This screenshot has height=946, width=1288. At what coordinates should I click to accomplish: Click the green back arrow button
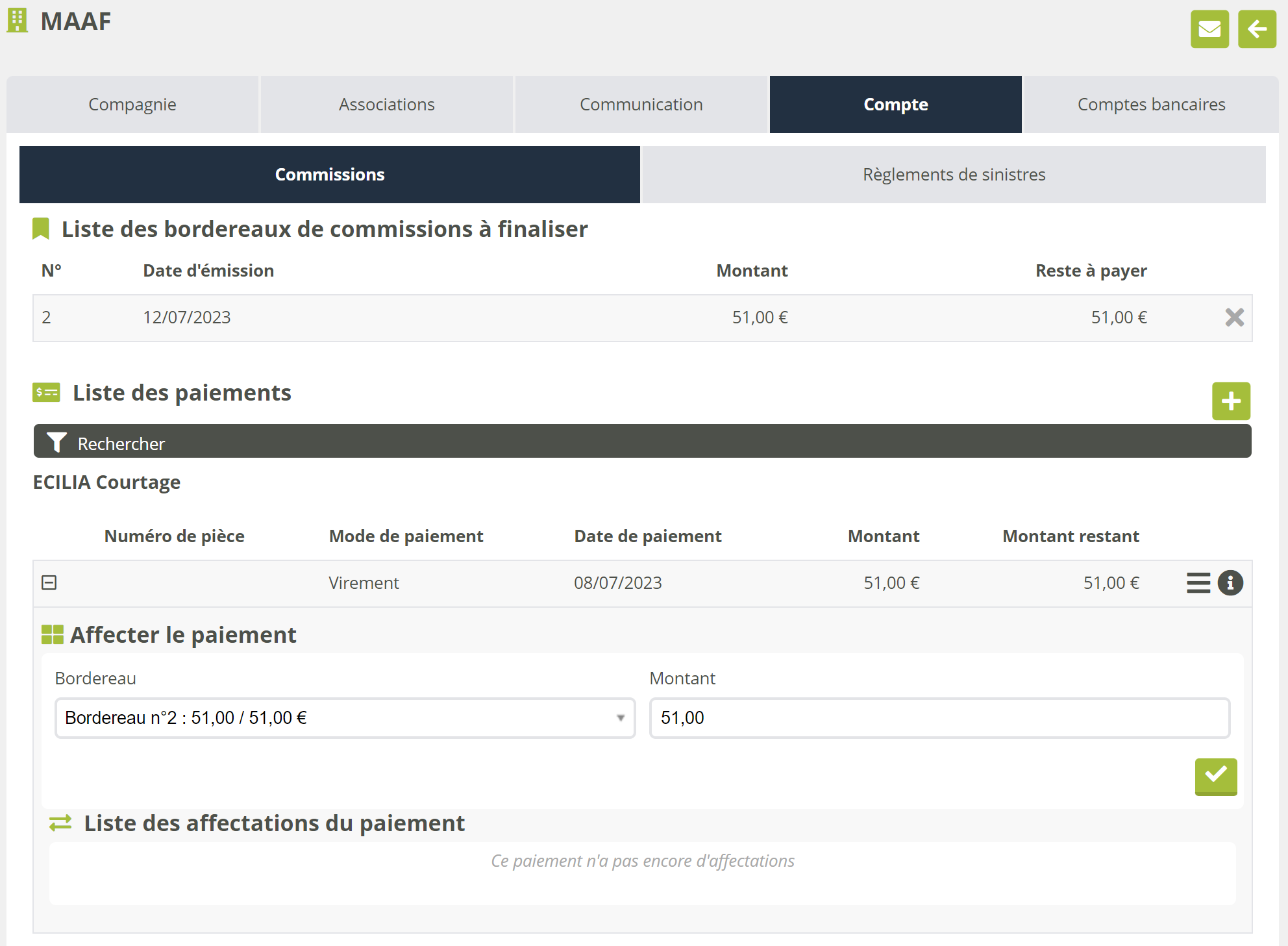1257,29
